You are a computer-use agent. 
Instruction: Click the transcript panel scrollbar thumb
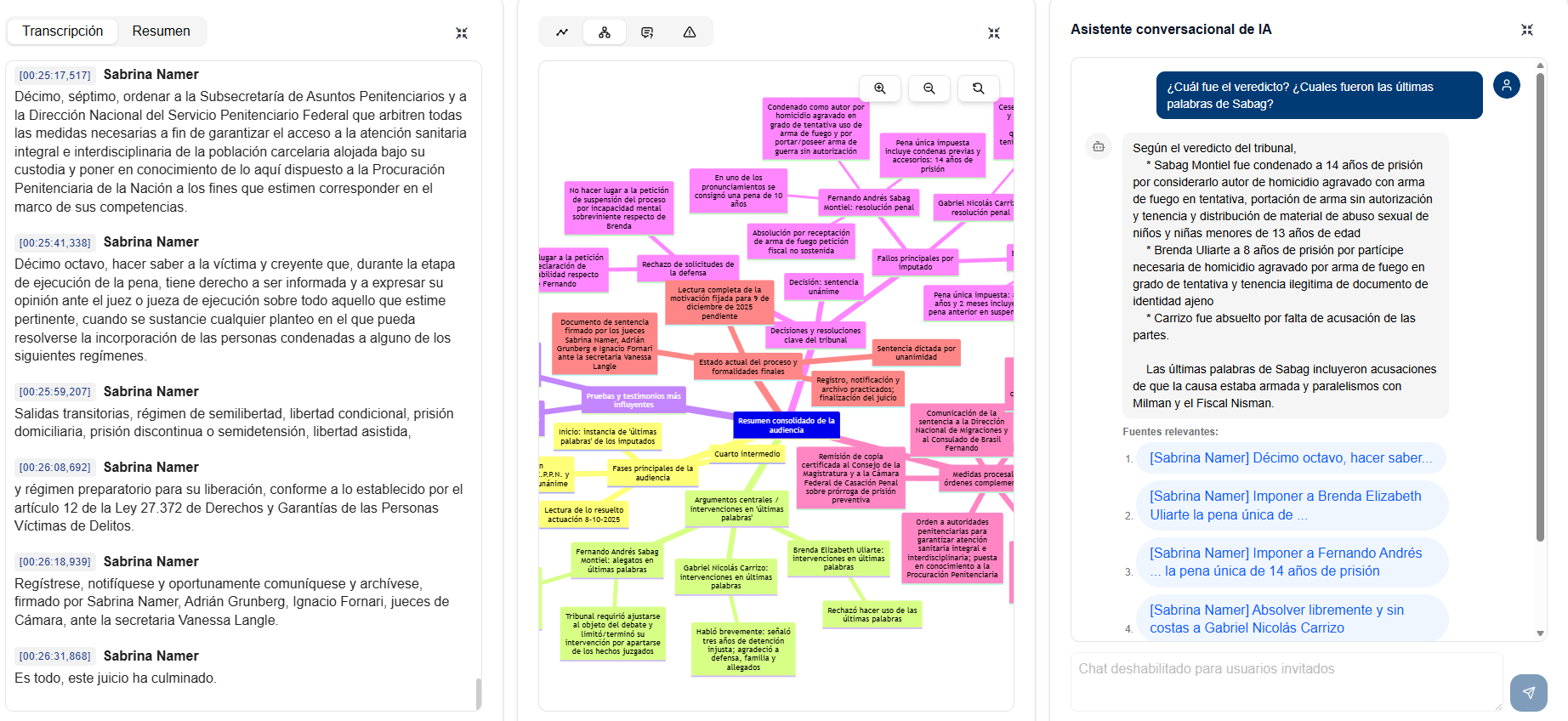tap(479, 693)
